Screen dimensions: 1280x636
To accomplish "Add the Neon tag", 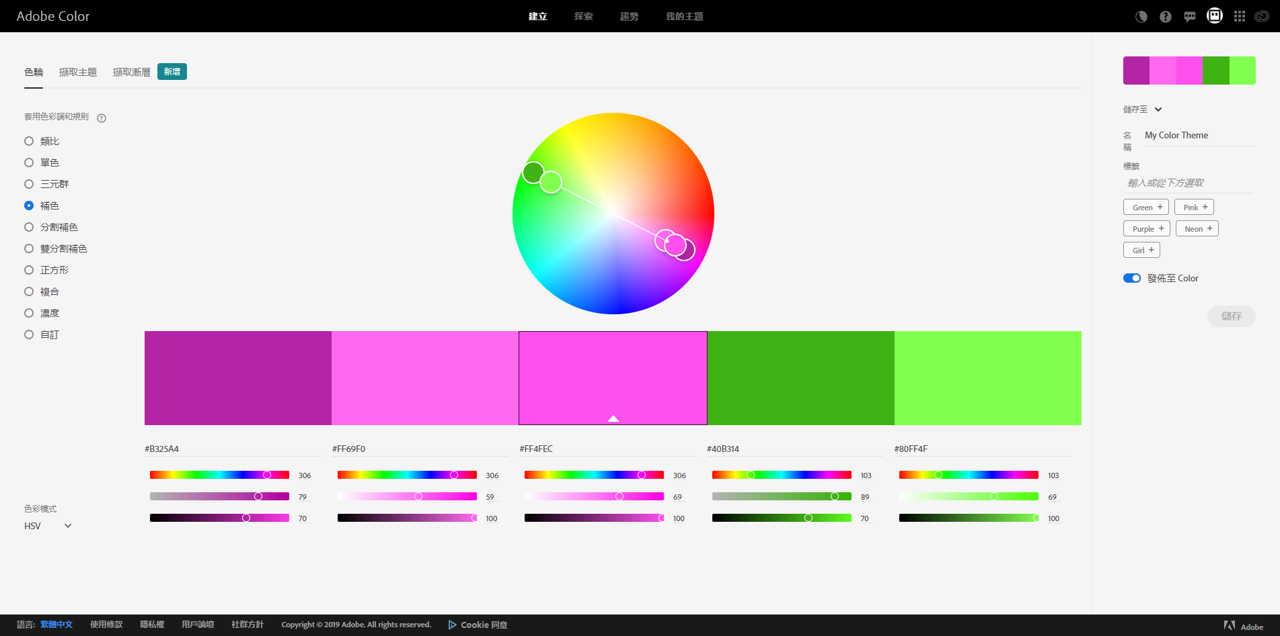I will click(1197, 229).
